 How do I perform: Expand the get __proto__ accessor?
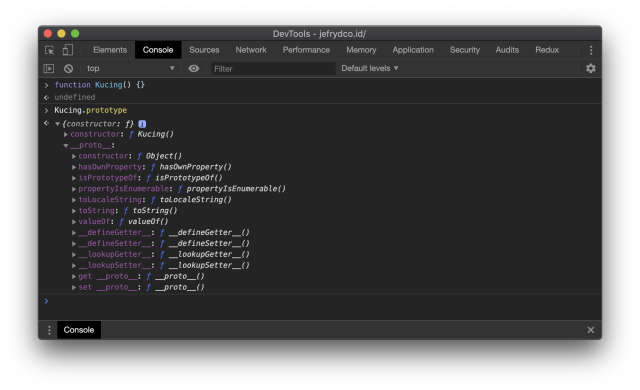[x=74, y=277]
